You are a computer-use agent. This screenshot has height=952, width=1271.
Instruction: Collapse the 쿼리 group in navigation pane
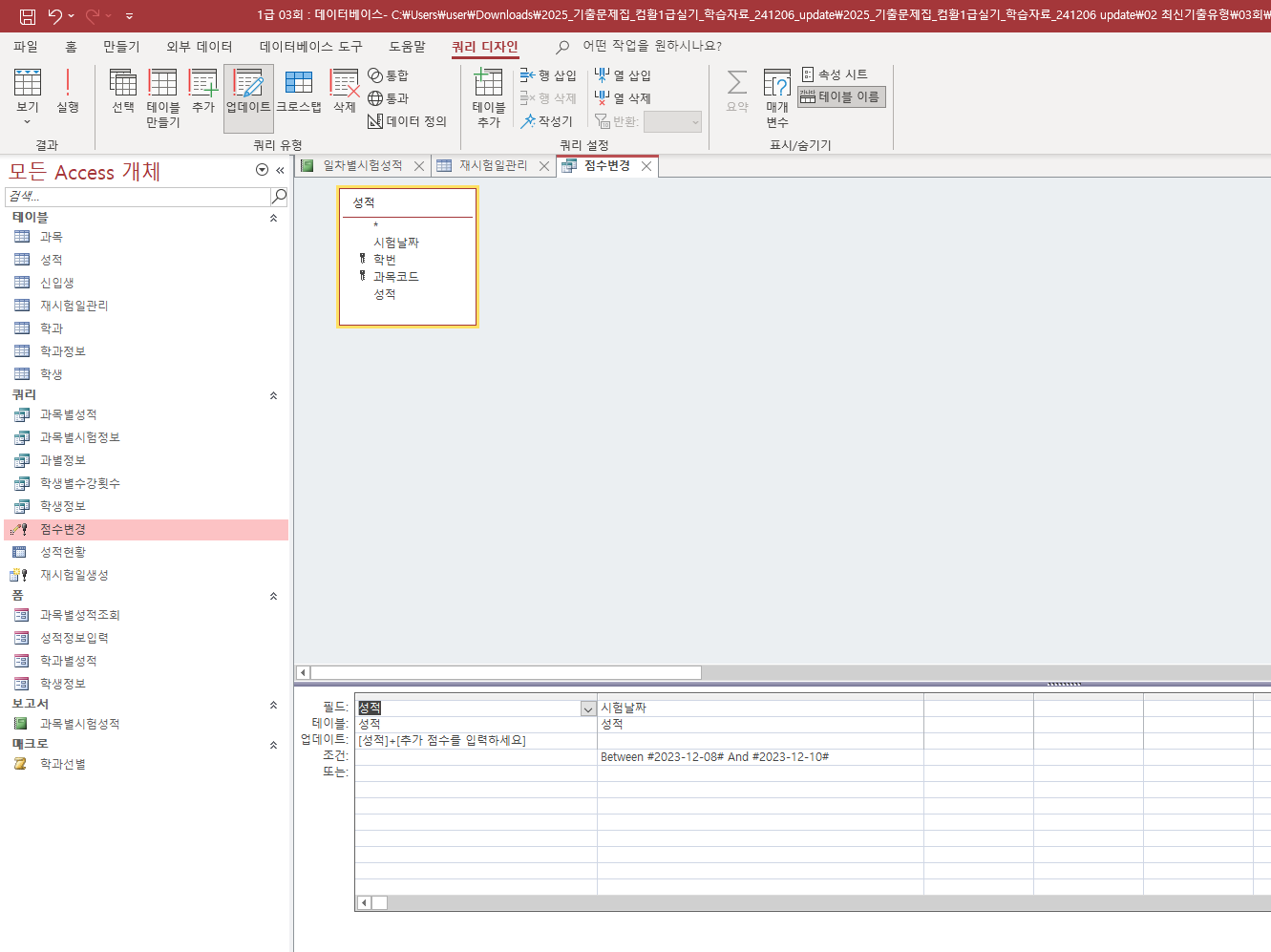[273, 395]
